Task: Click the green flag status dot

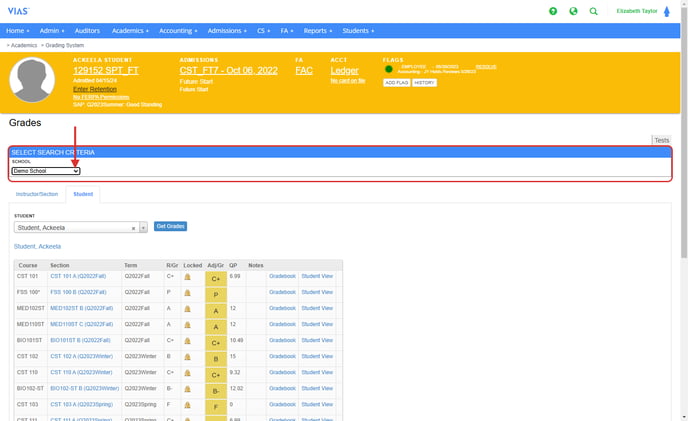Action: 388,69
